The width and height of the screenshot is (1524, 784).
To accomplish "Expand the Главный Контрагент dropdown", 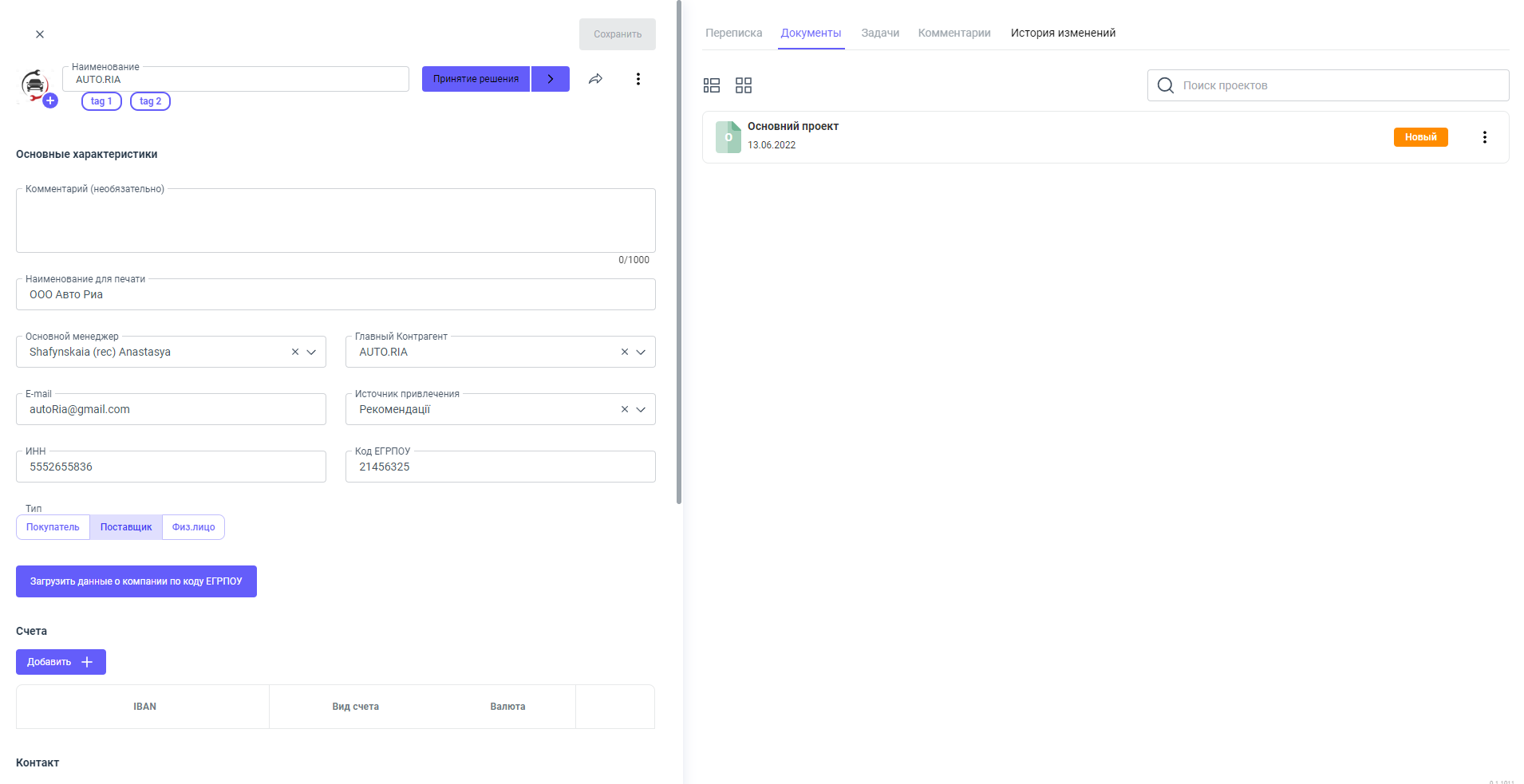I will (x=641, y=352).
